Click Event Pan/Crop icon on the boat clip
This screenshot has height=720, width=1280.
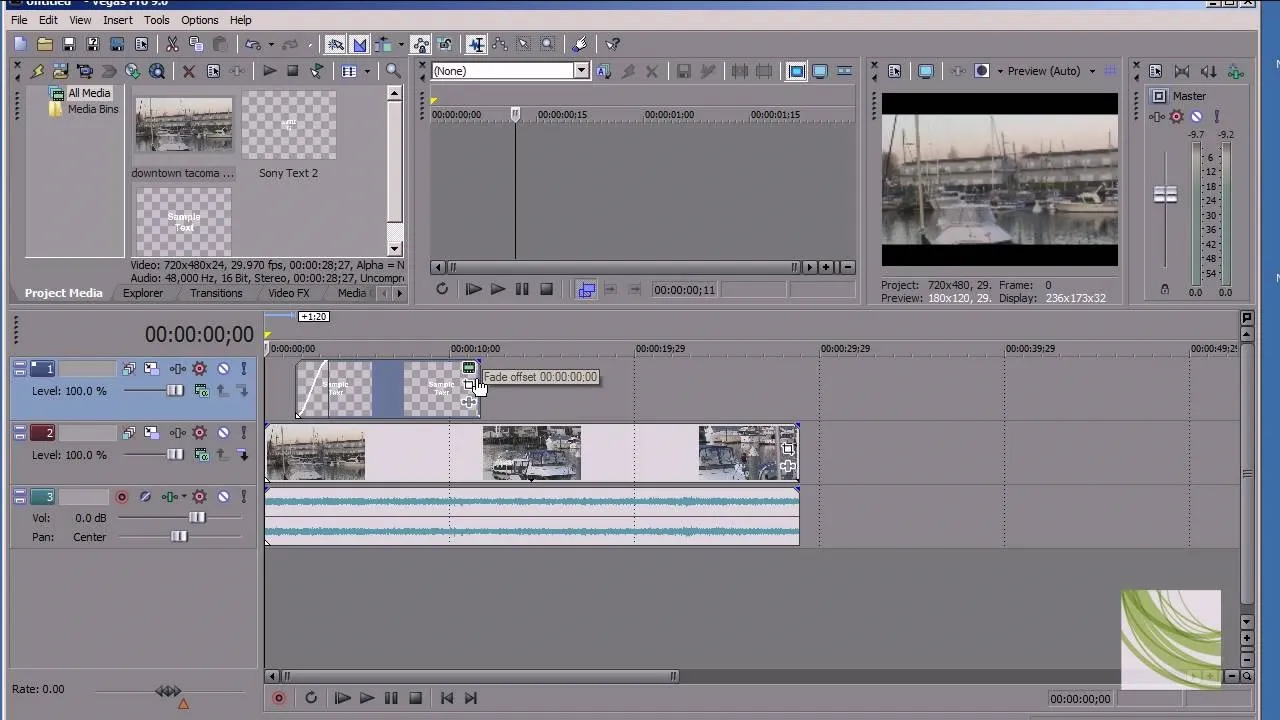click(x=788, y=449)
